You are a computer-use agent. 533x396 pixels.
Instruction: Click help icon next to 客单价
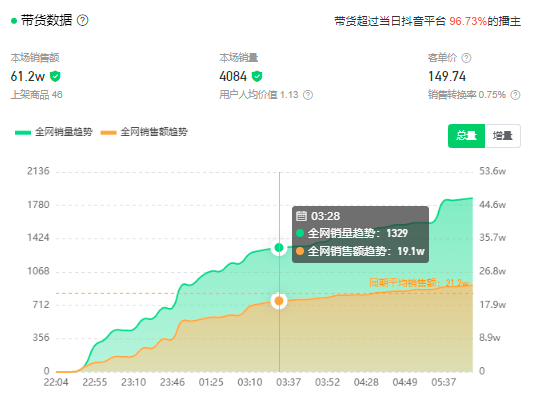coord(466,58)
